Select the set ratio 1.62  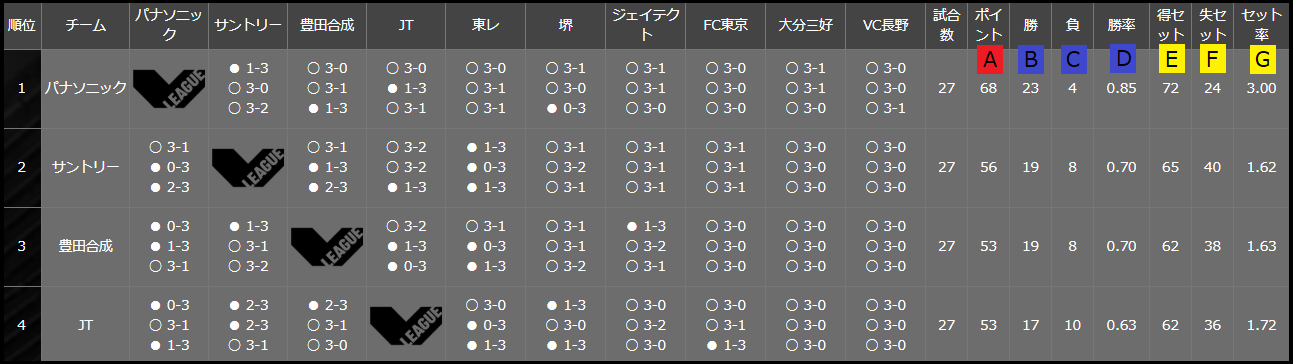point(1262,167)
